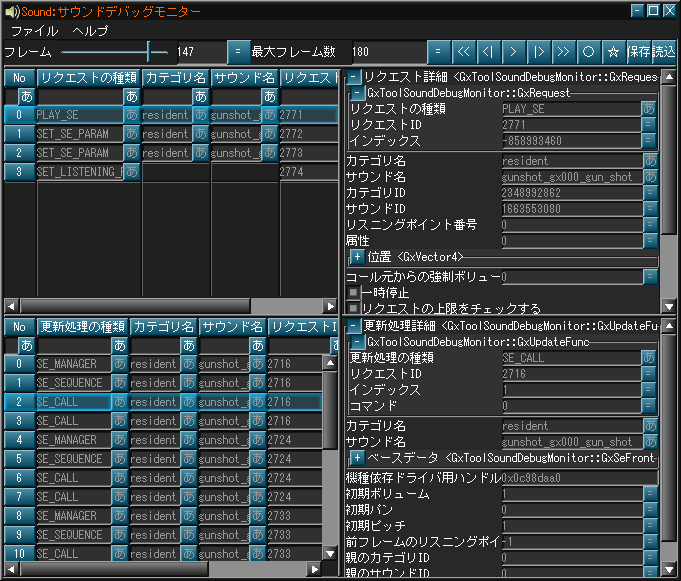Click the = button next to 最大フレーム数 value 180
This screenshot has height=581, width=681.
pos(438,52)
